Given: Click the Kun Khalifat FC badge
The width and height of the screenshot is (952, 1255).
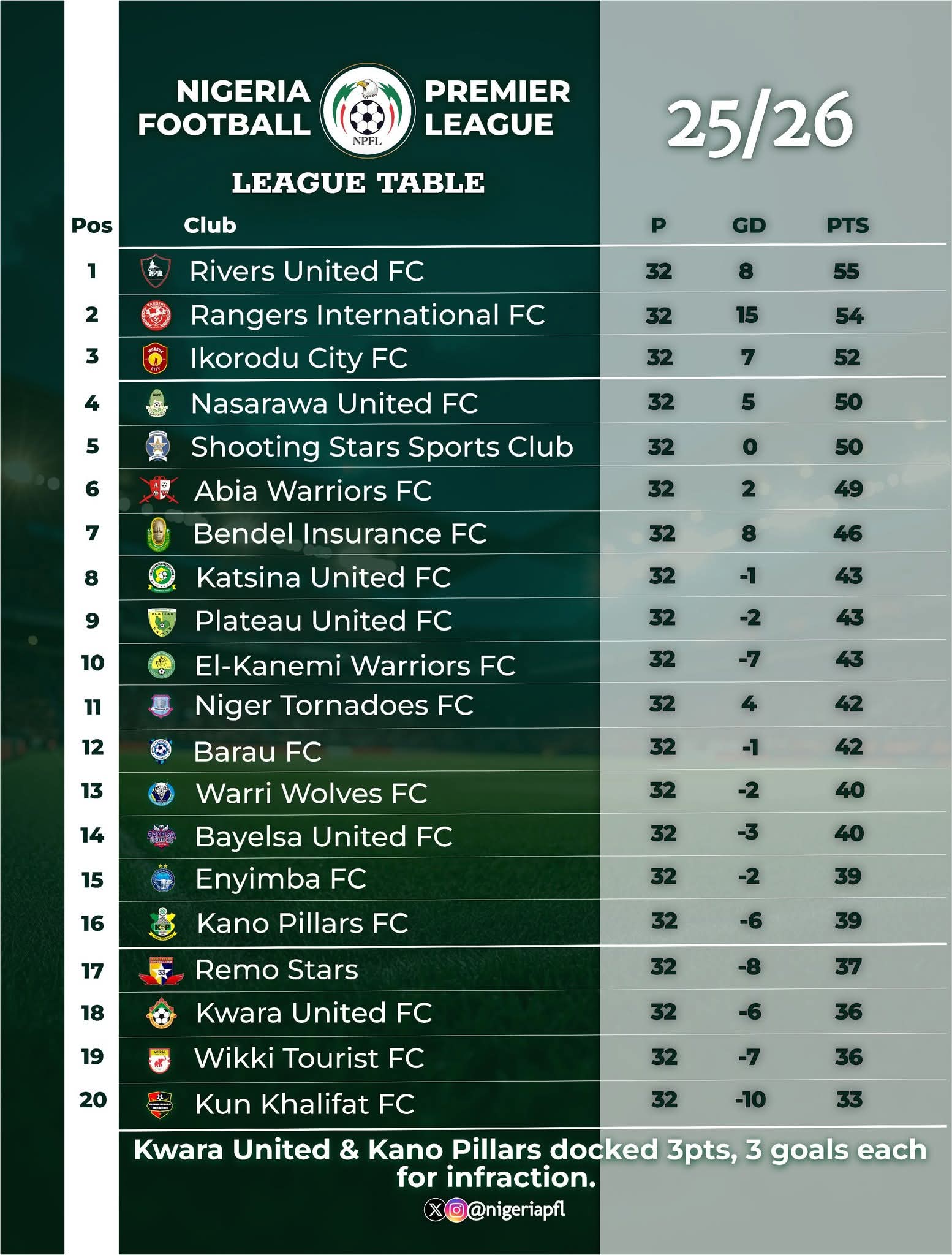Looking at the screenshot, I should 161,1104.
